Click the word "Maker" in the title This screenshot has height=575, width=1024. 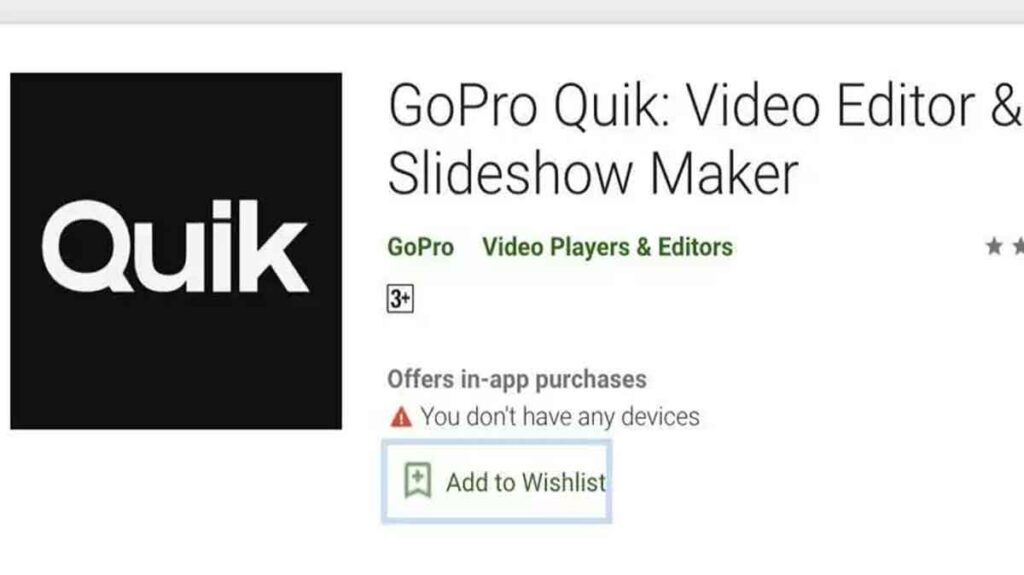[x=724, y=174]
